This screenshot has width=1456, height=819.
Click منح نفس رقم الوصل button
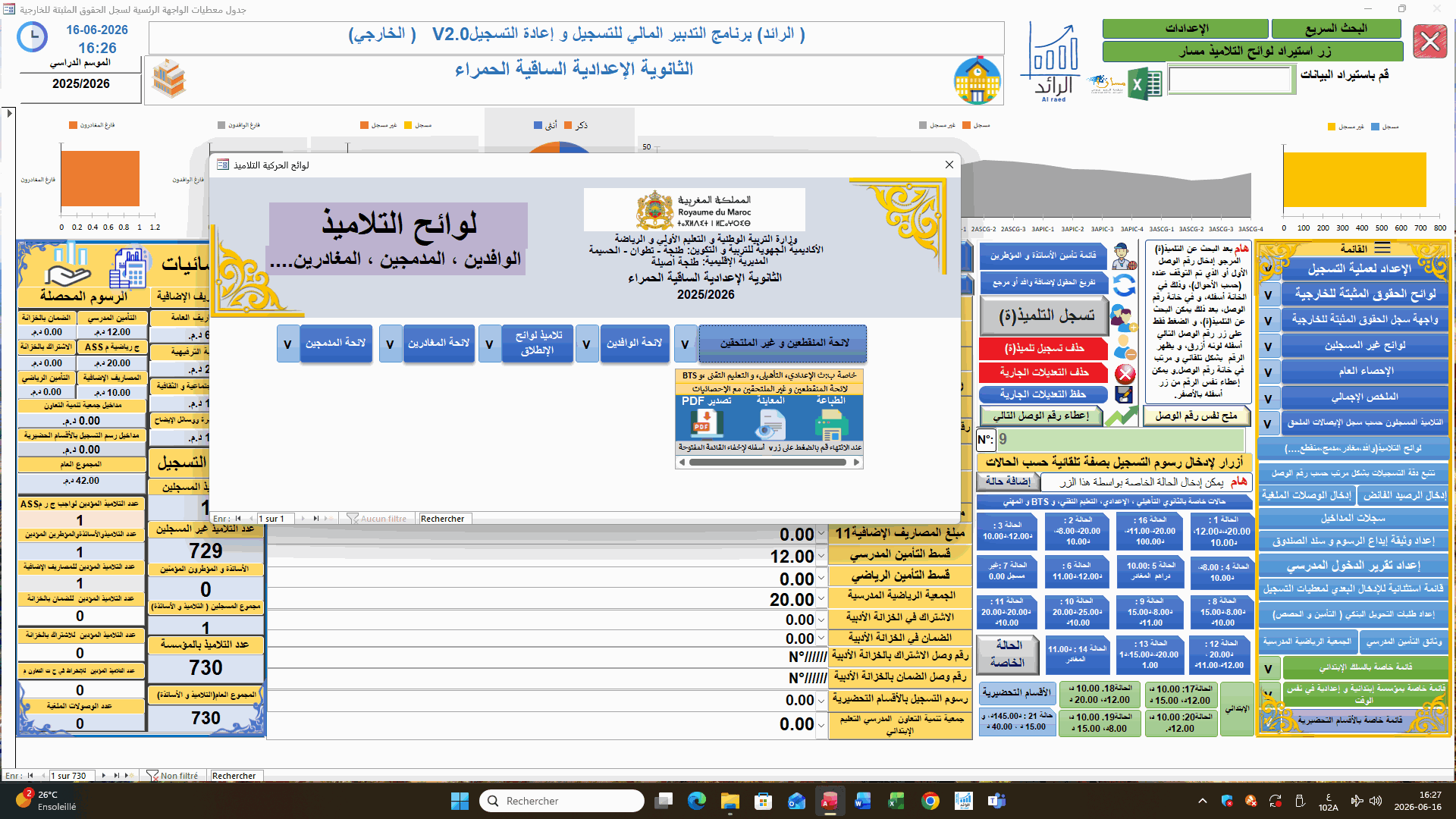coord(1196,416)
